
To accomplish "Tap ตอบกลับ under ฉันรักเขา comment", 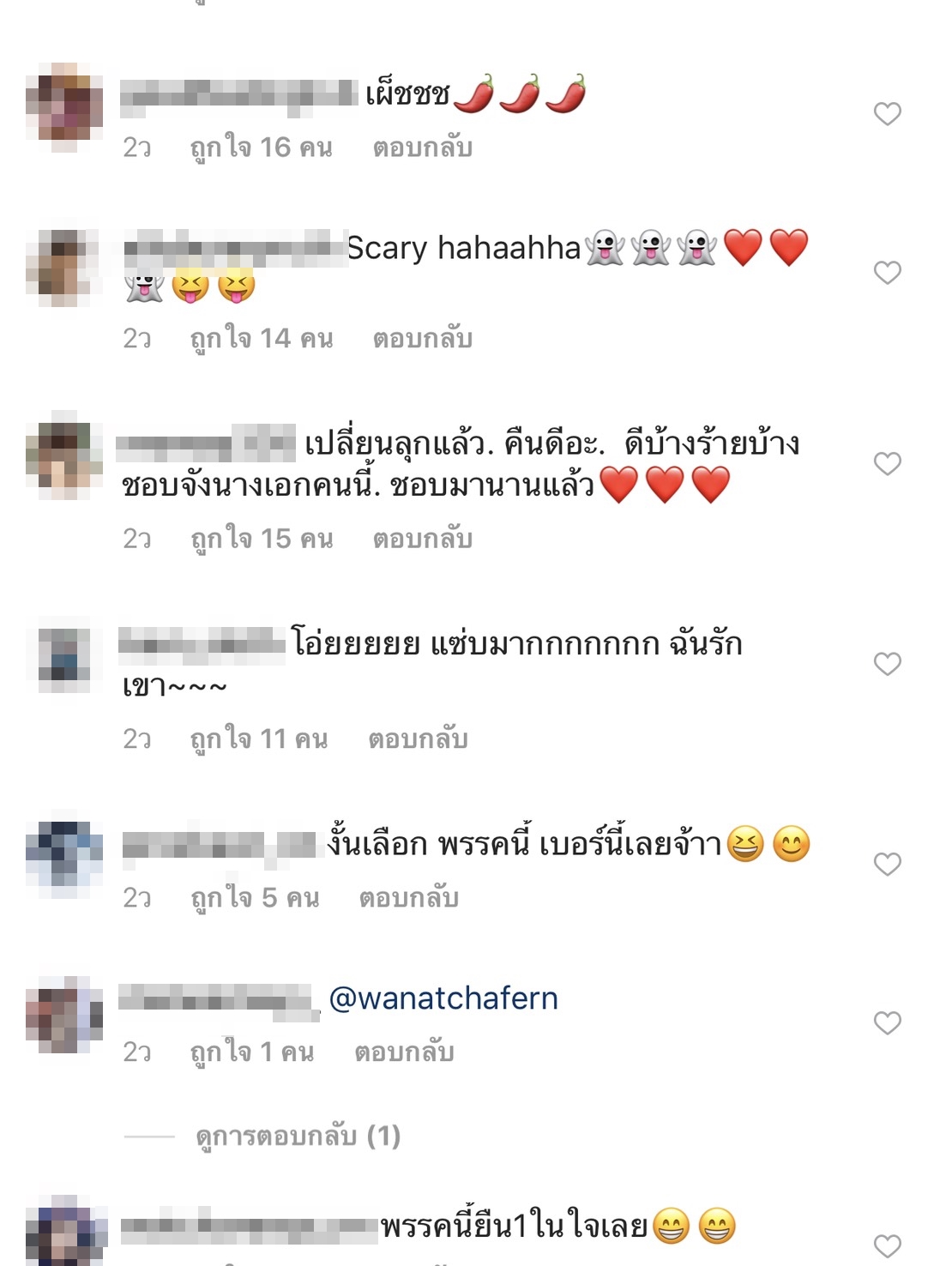I will [419, 738].
